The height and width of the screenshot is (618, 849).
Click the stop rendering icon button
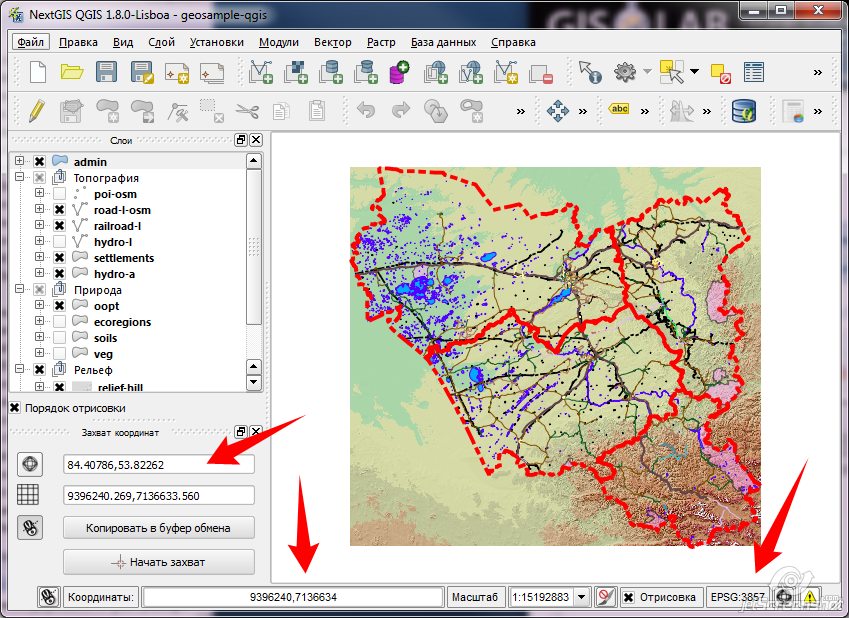tap(605, 597)
